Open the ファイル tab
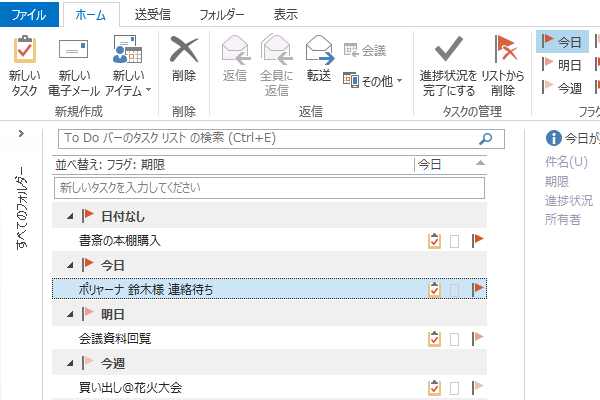Screen dimensions: 600x400 coord(29,15)
